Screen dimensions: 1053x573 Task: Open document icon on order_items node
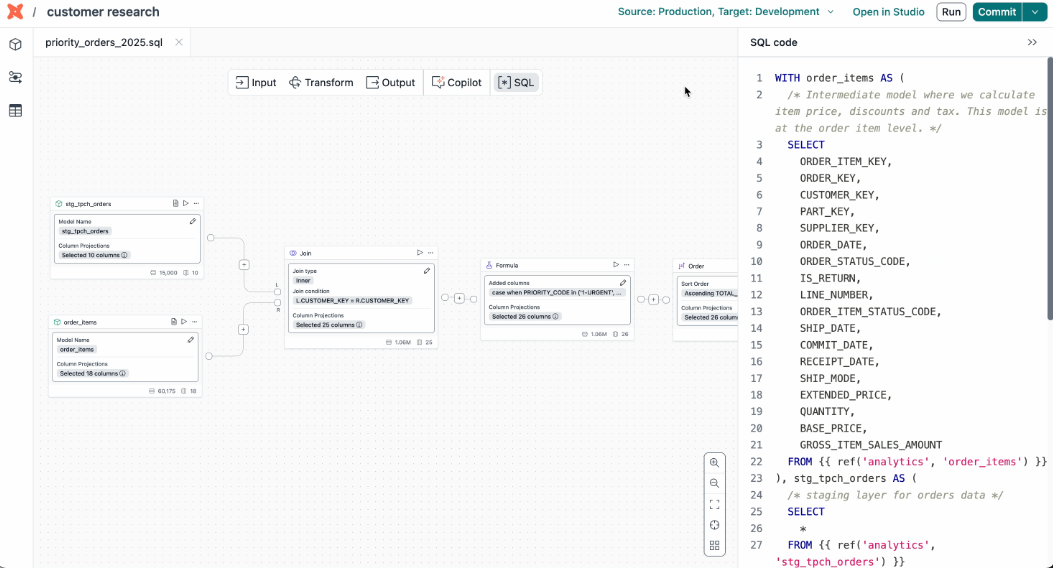pos(173,322)
